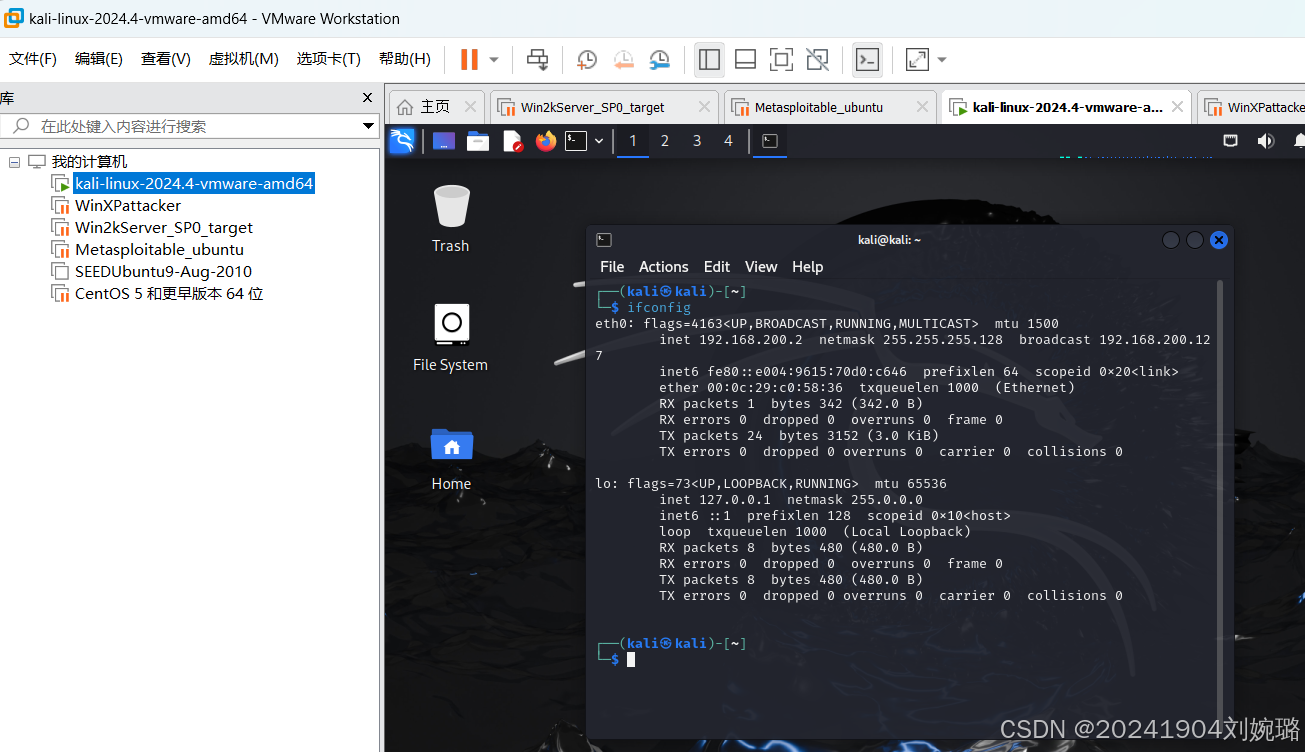Viewport: 1305px width, 752px height.
Task: Select kali-linux-2024.4-vmware-amd64 in library
Action: (194, 184)
